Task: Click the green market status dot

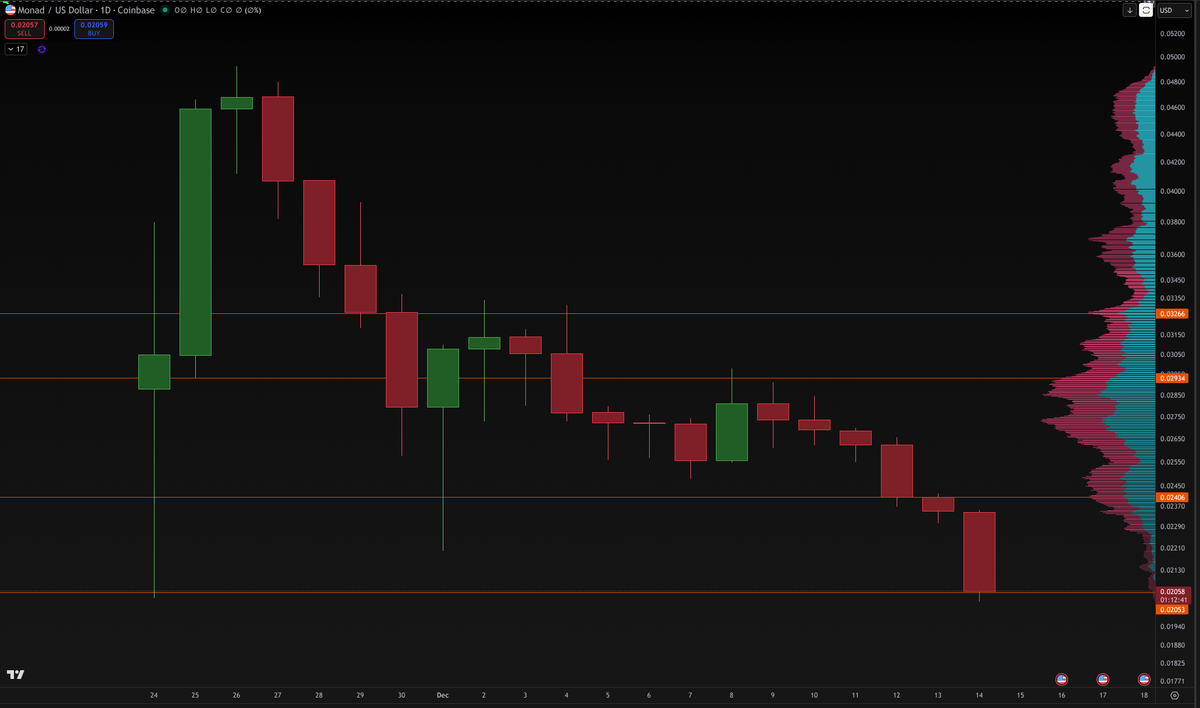Action: pyautogui.click(x=165, y=10)
